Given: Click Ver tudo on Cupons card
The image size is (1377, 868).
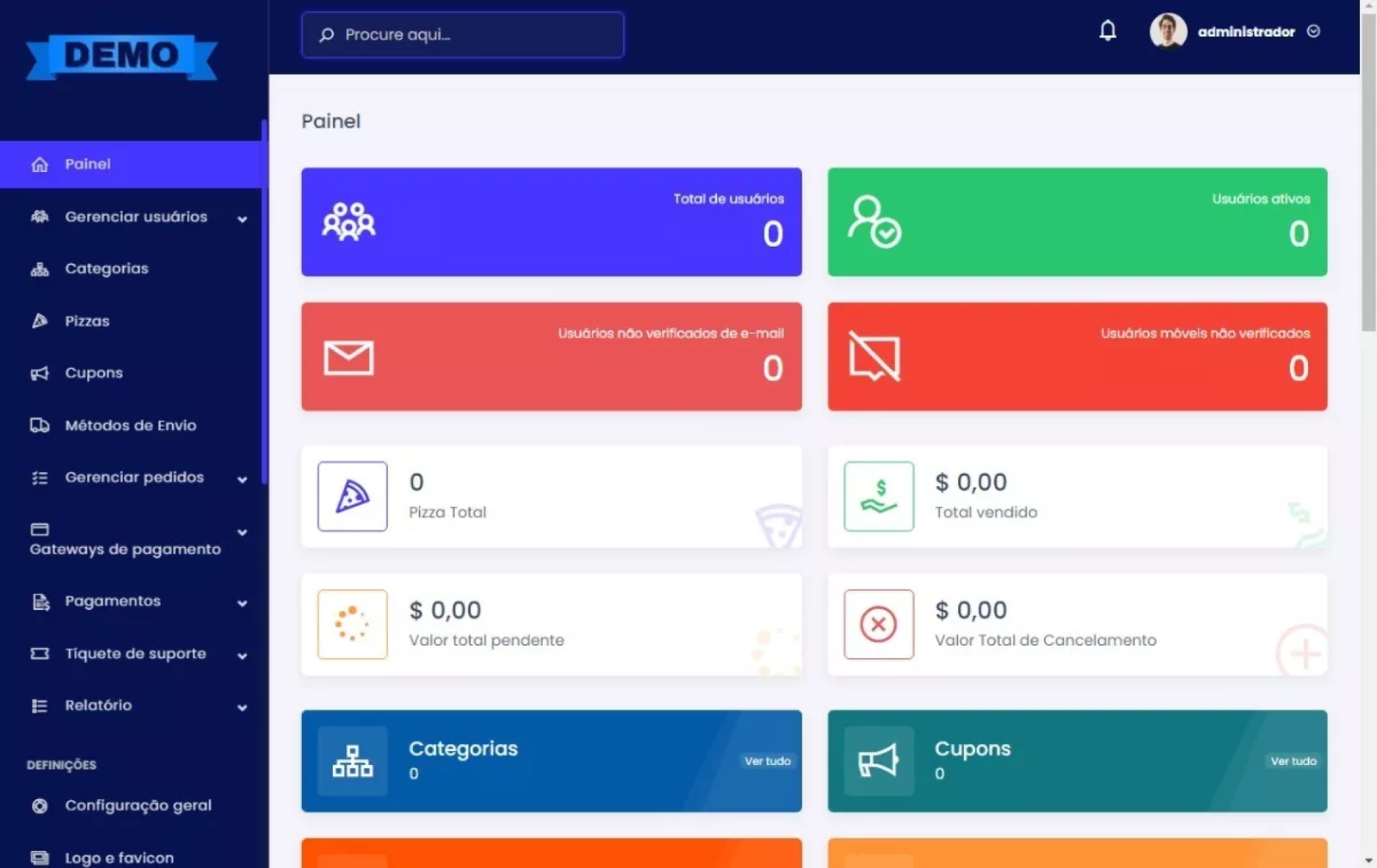Looking at the screenshot, I should tap(1293, 761).
